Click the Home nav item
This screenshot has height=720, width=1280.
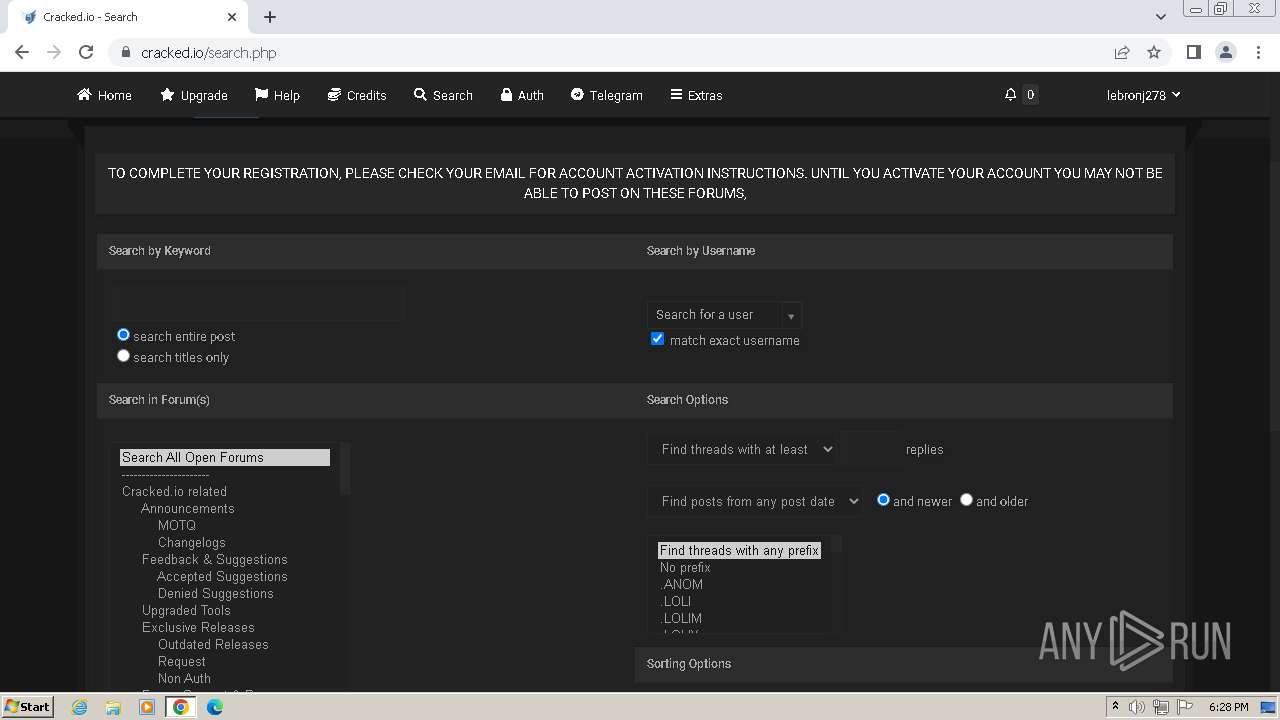click(104, 95)
